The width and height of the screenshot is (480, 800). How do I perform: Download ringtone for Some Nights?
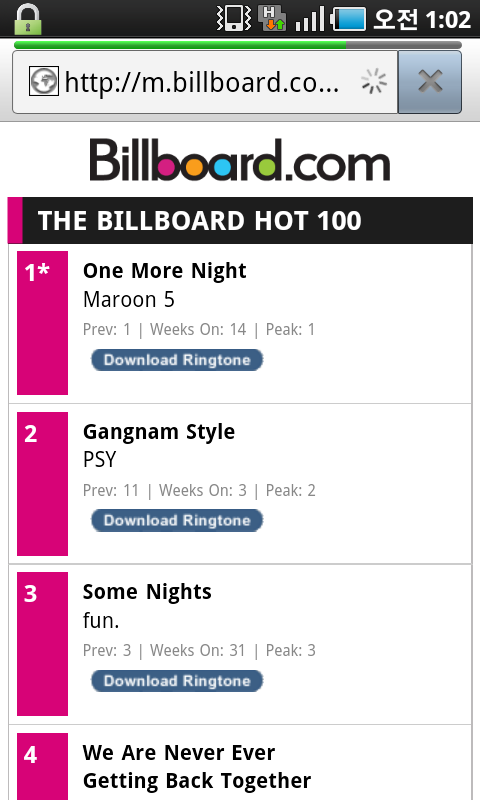177,681
